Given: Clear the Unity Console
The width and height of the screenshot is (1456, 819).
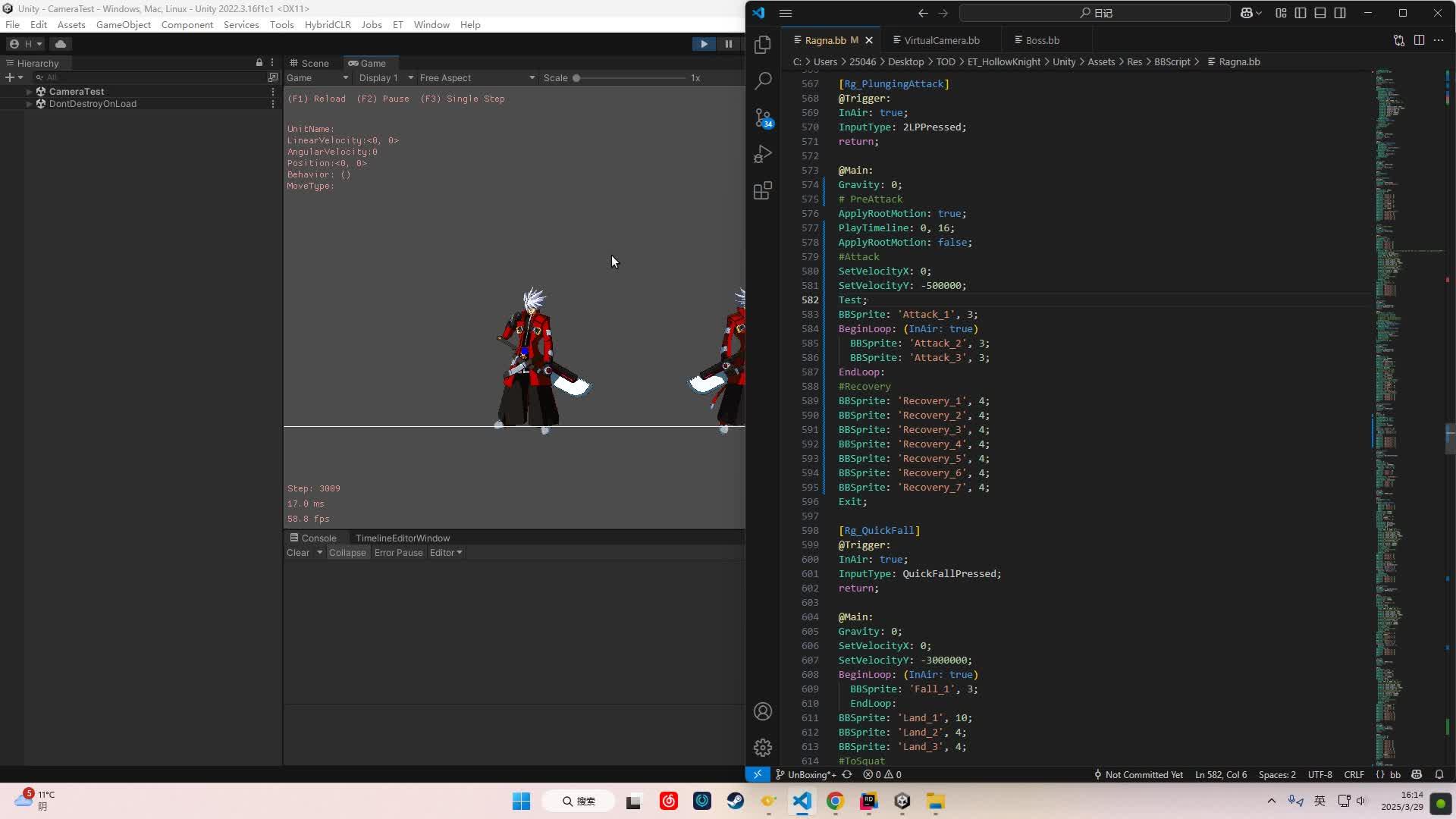Looking at the screenshot, I should [298, 553].
